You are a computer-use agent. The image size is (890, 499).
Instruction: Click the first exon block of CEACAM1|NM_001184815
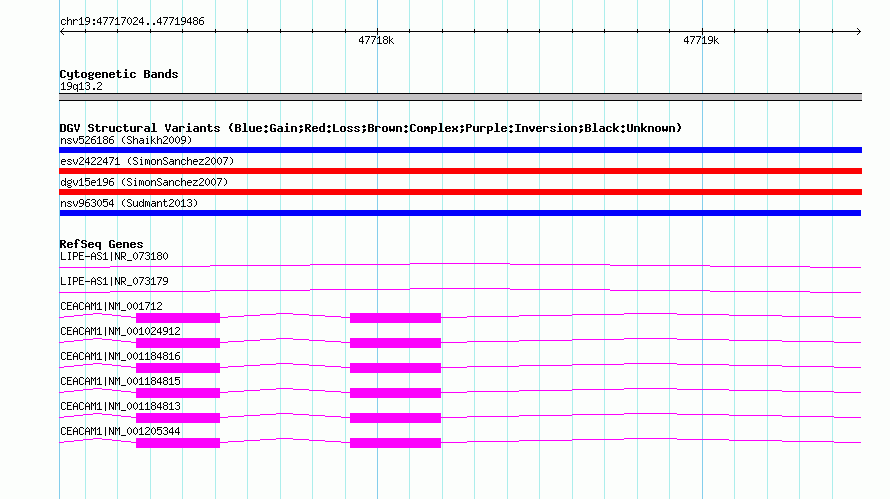(178, 393)
